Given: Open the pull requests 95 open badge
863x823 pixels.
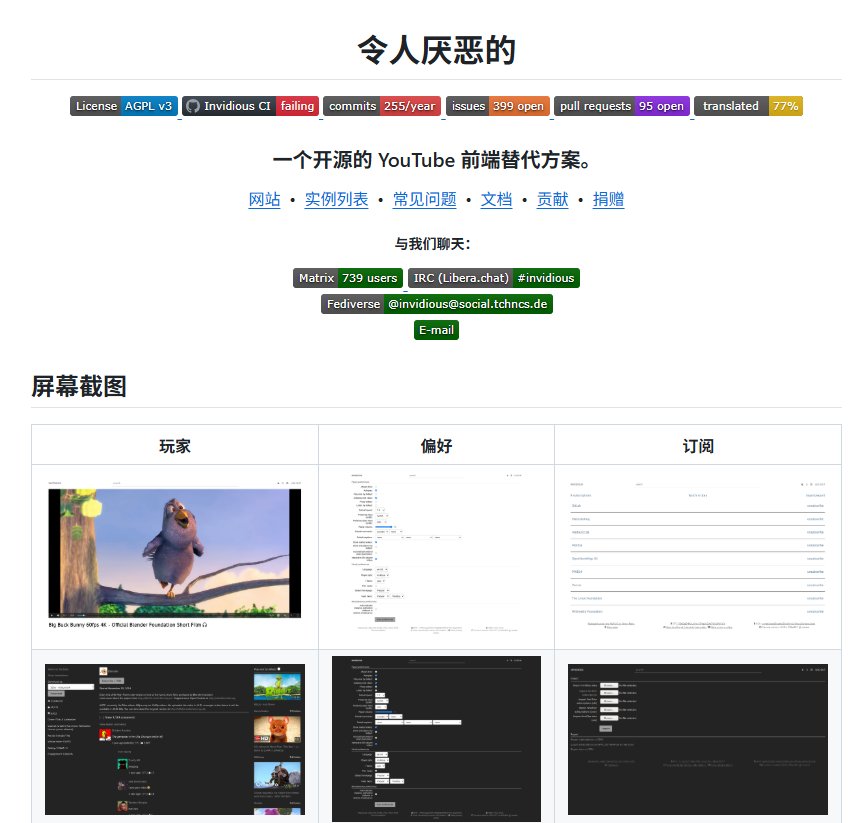Looking at the screenshot, I should click(621, 106).
